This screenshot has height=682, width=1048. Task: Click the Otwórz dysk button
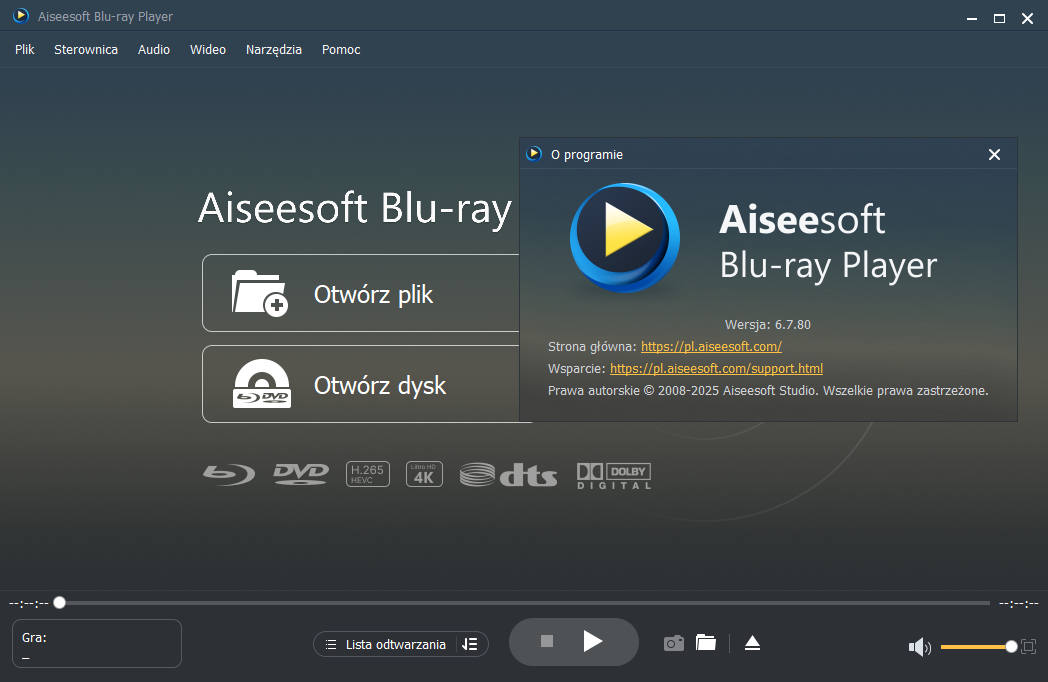coord(361,384)
